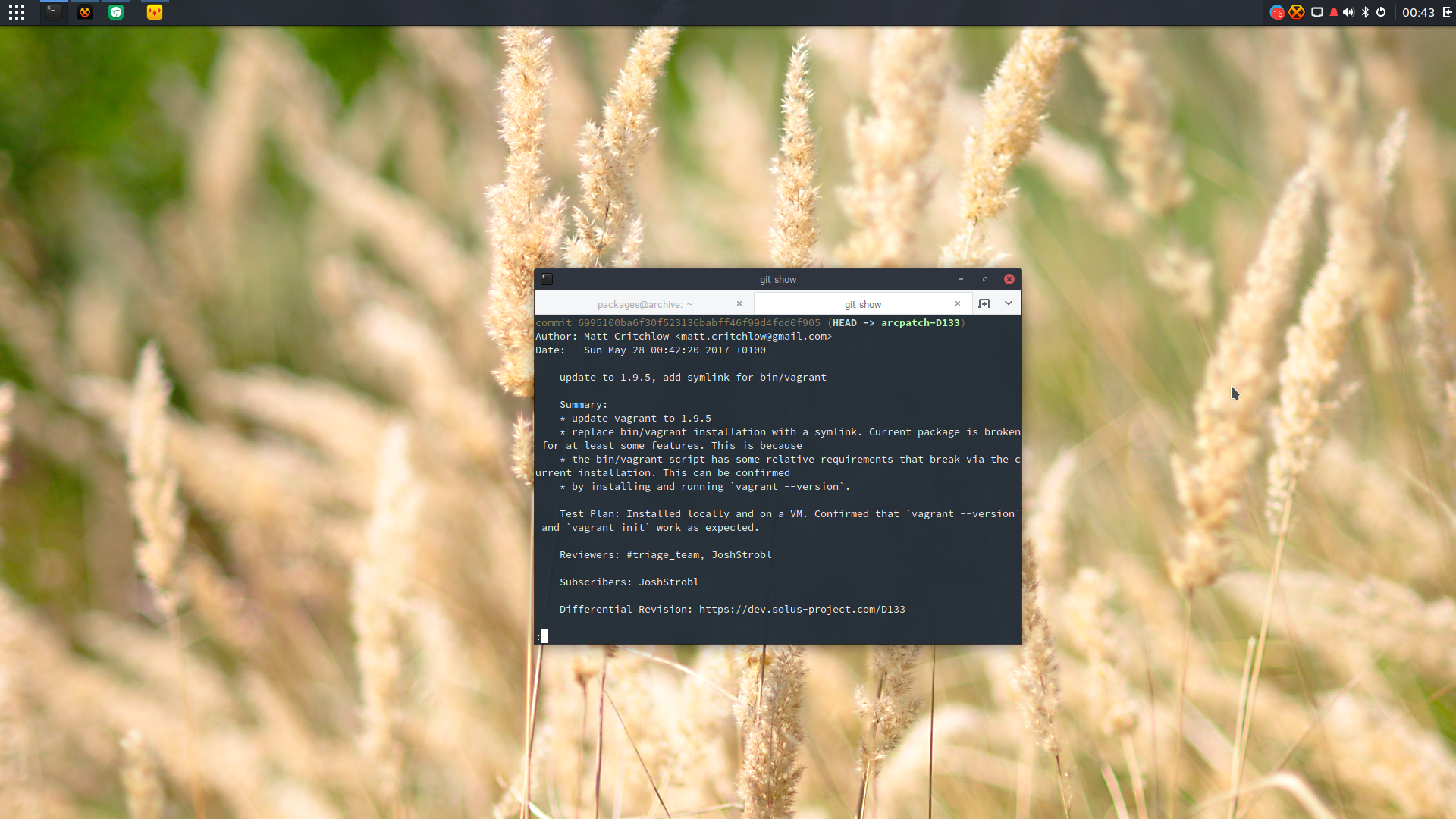The height and width of the screenshot is (819, 1456).
Task: Click the 'Subscribers: JoshStrobl' line
Action: (x=629, y=582)
